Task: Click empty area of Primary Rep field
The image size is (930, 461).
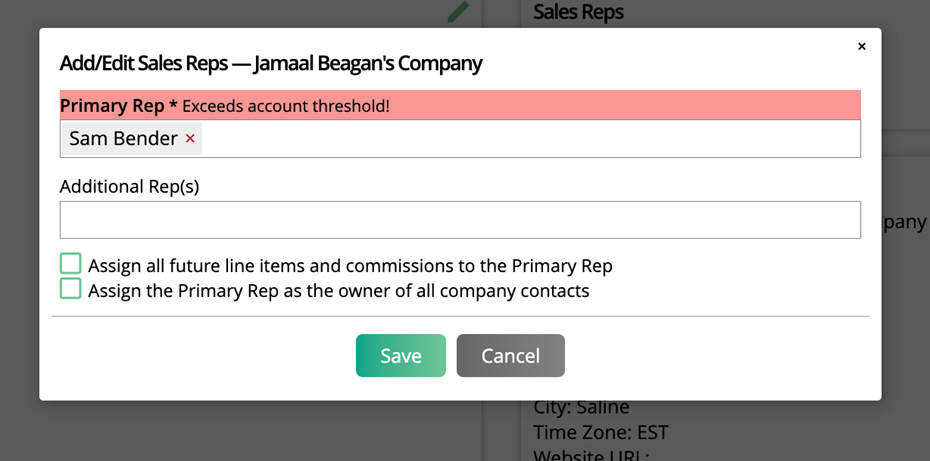Action: [x=530, y=139]
